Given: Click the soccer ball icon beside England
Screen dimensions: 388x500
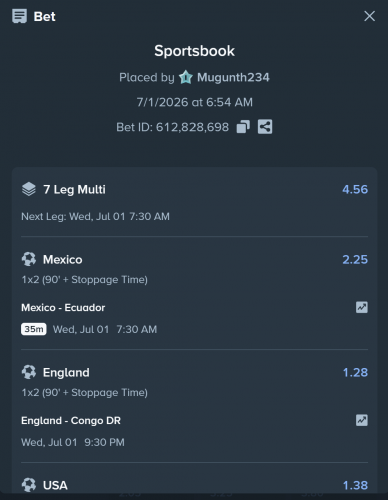Looking at the screenshot, I should point(29,372).
